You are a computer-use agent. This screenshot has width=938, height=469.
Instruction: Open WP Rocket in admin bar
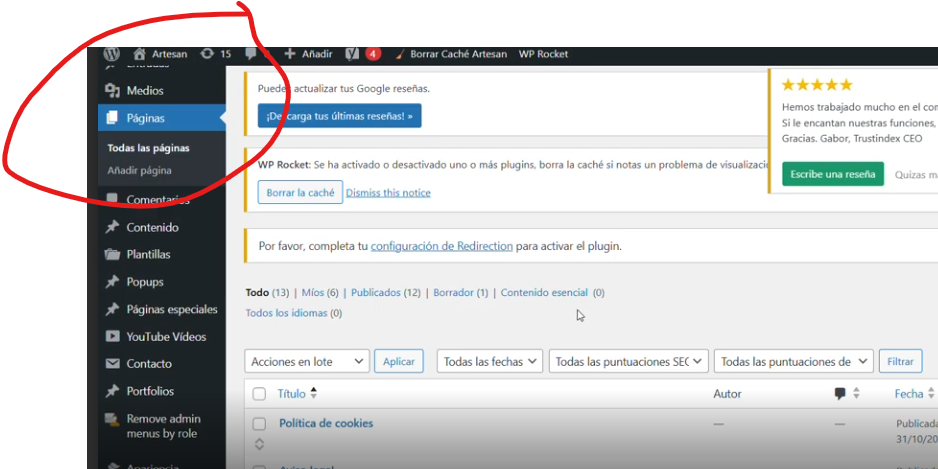[543, 54]
